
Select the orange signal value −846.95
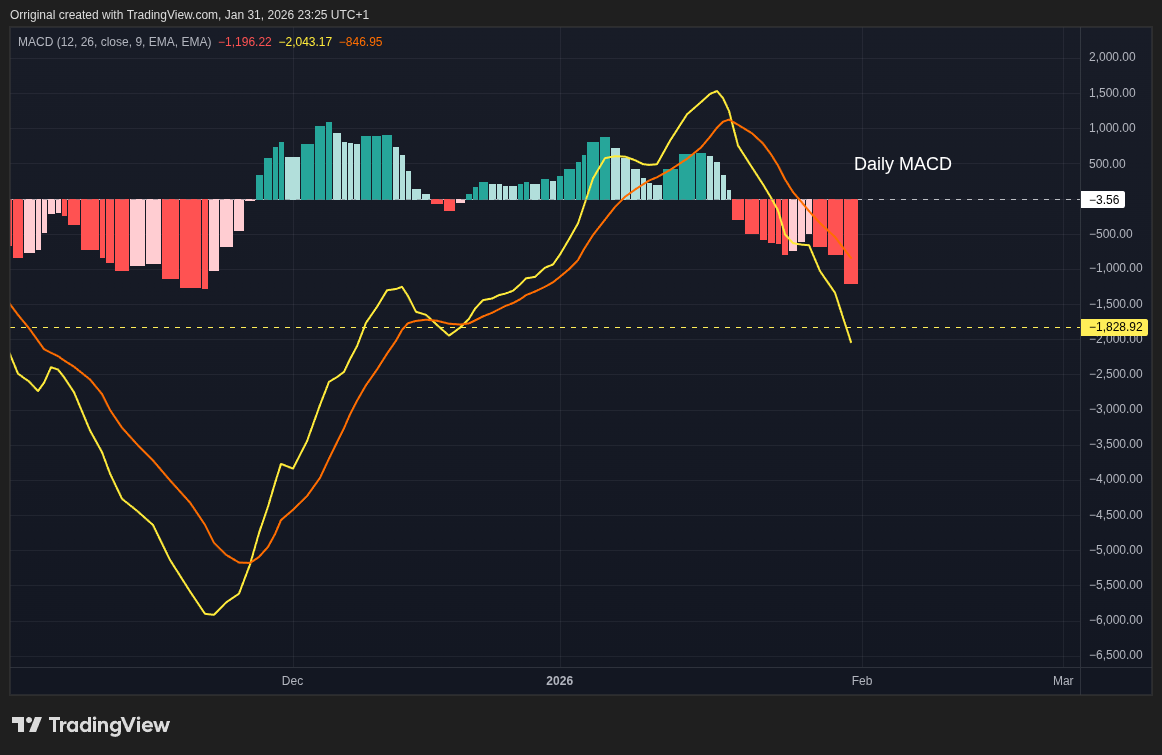tap(361, 42)
